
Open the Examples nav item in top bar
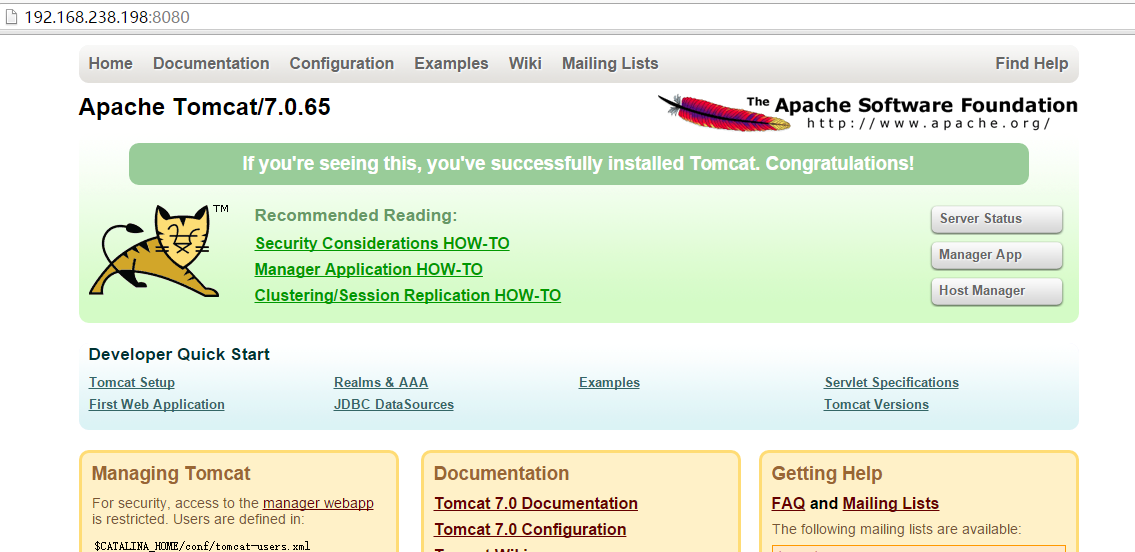(x=451, y=64)
